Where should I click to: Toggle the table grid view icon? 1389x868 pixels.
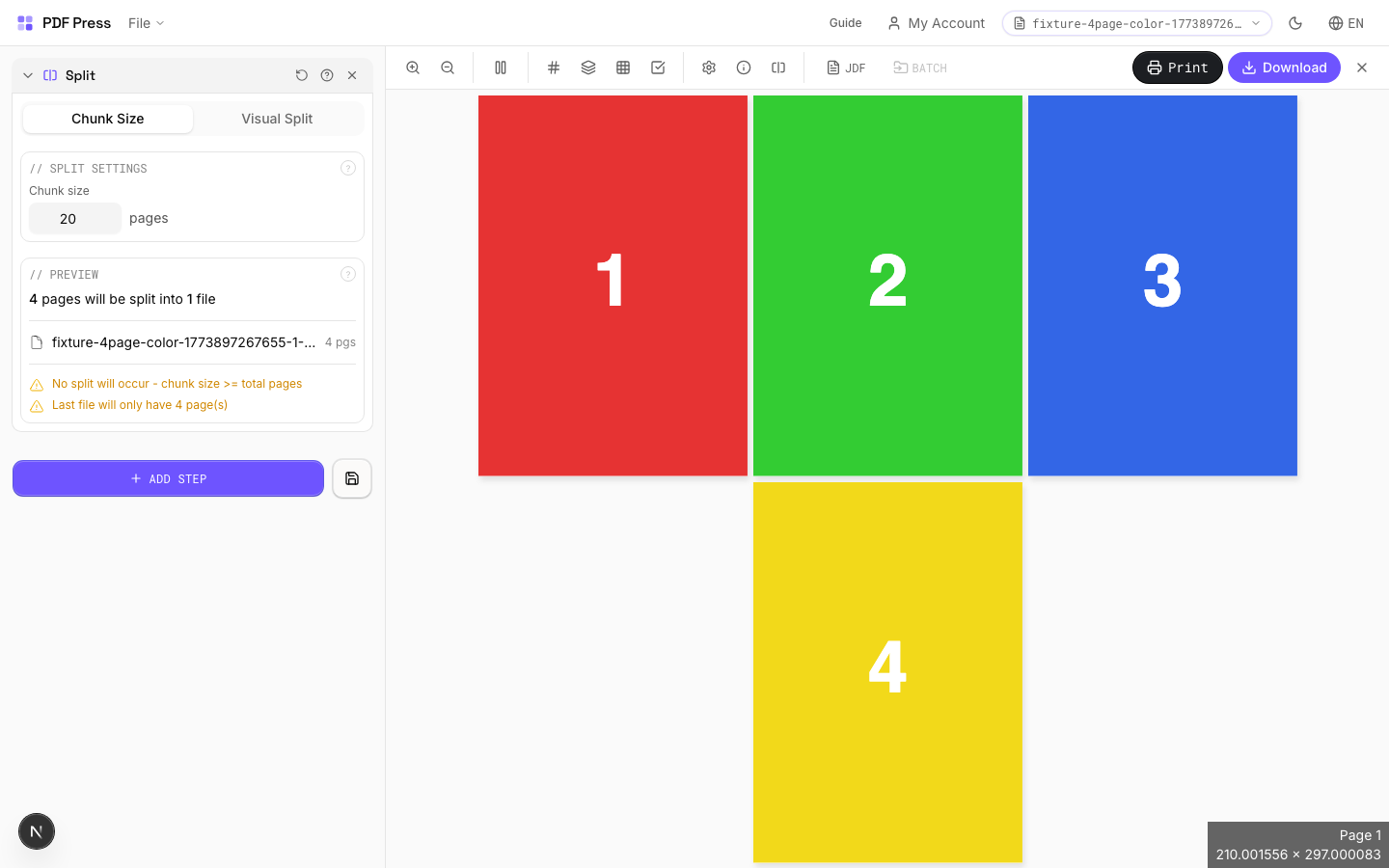[x=623, y=68]
